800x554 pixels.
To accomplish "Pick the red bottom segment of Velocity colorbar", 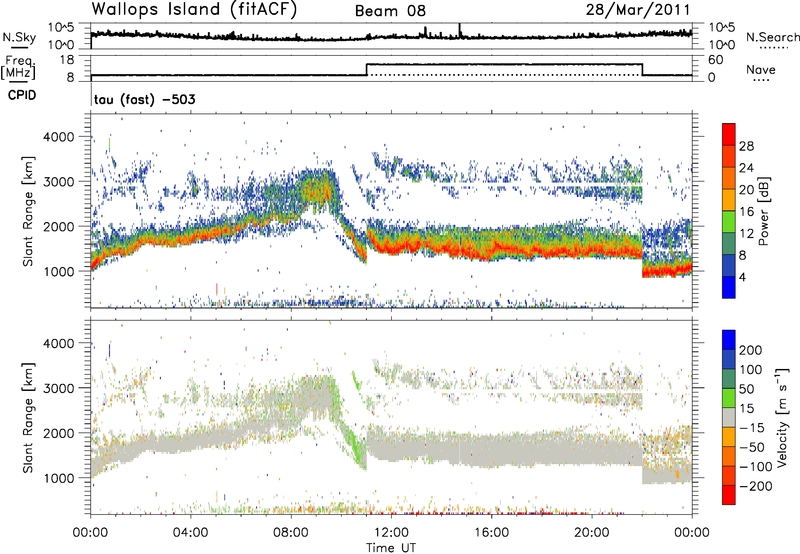I will 729,495.
